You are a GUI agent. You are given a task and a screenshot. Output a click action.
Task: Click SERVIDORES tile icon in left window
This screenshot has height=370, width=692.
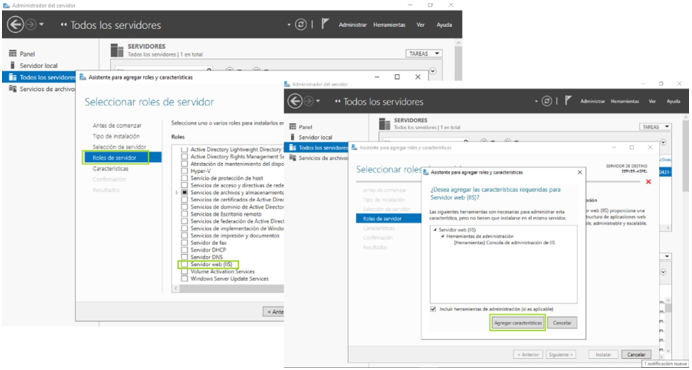[117, 50]
